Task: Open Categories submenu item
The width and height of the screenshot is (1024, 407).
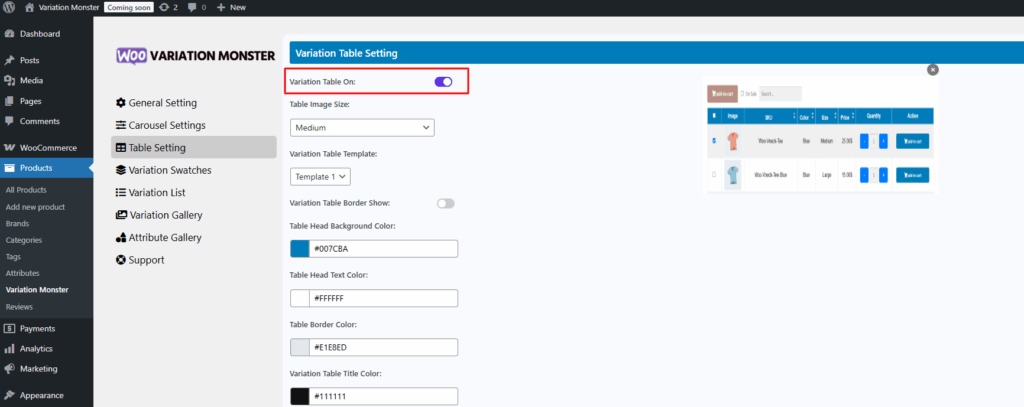Action: 24,240
